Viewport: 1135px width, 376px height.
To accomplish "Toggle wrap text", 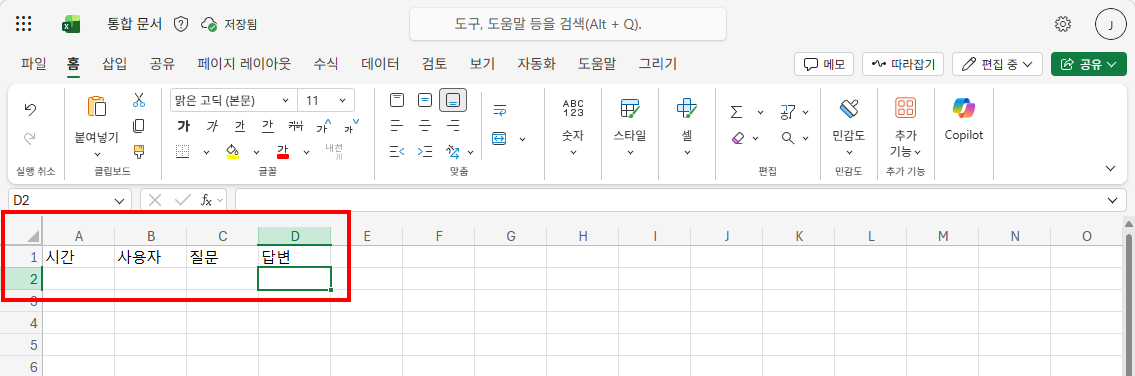I will (x=499, y=110).
